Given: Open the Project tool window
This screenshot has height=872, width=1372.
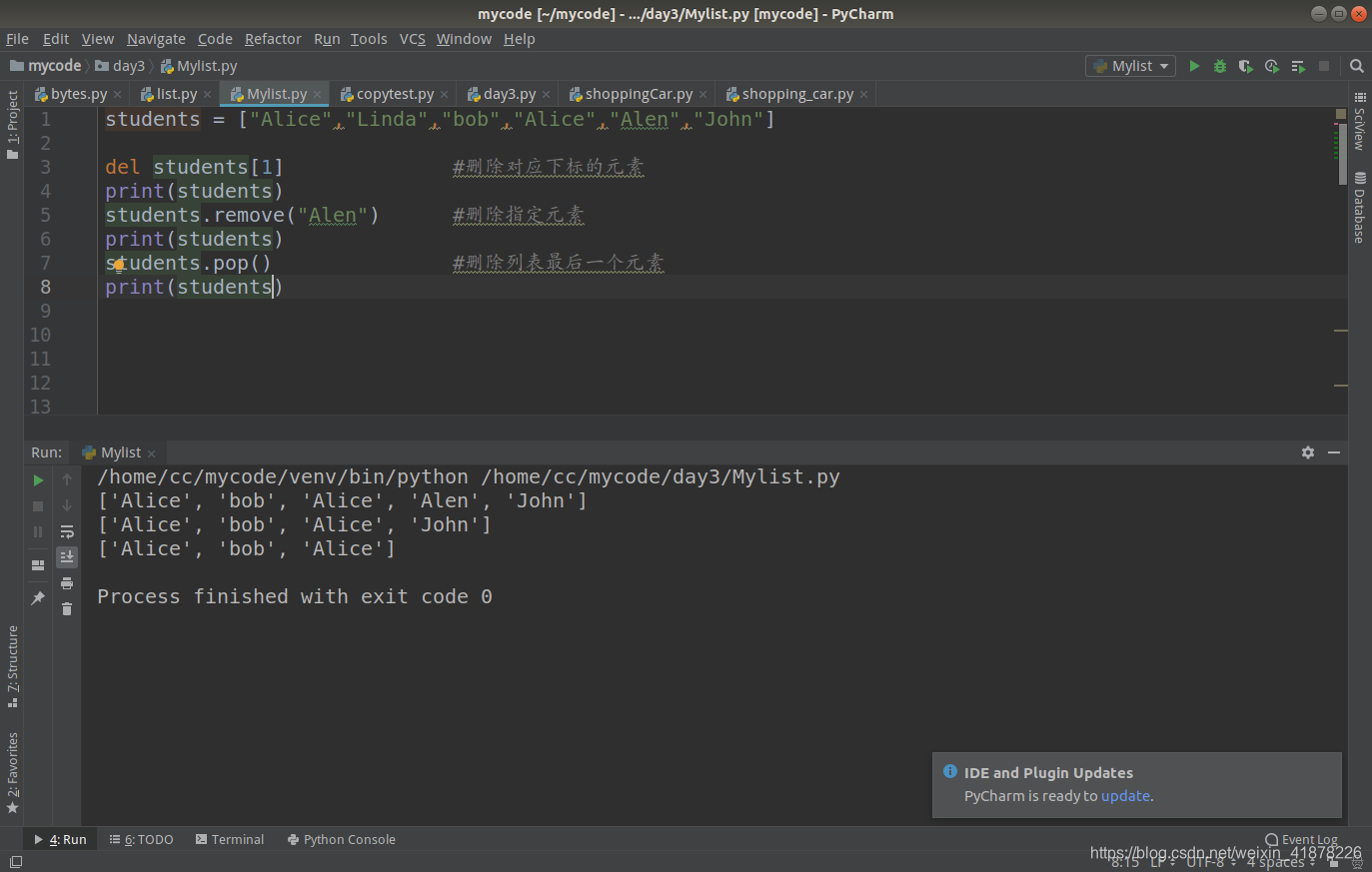Looking at the screenshot, I should click(x=12, y=125).
